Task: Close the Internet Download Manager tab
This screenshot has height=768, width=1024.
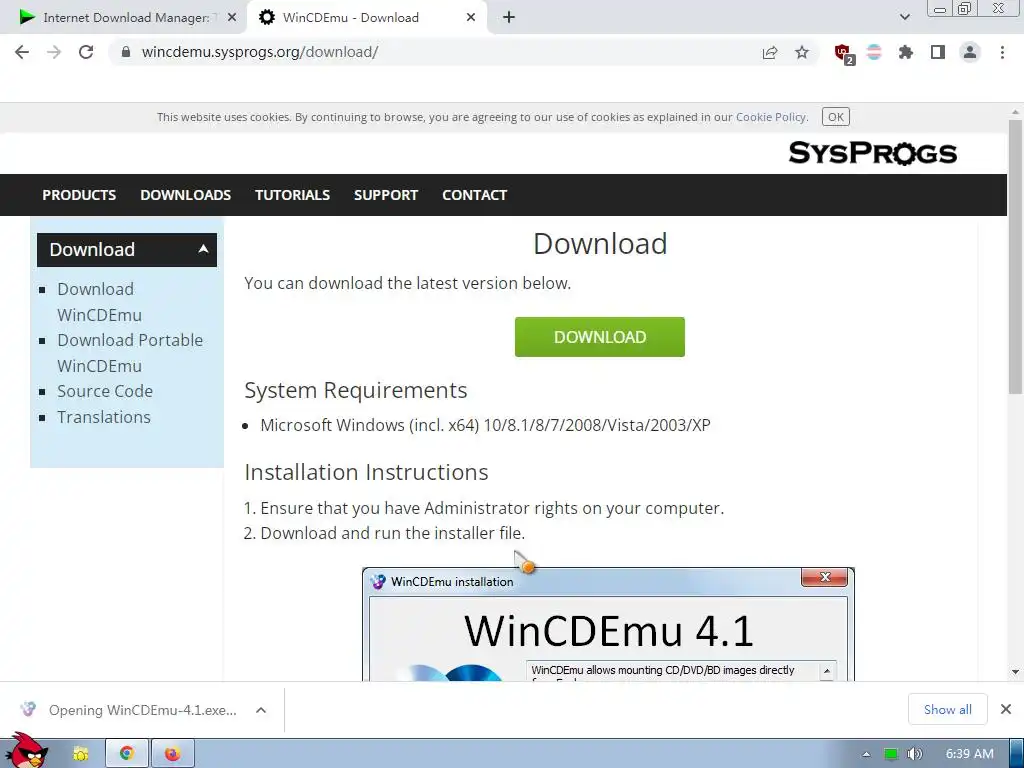Action: tap(232, 18)
